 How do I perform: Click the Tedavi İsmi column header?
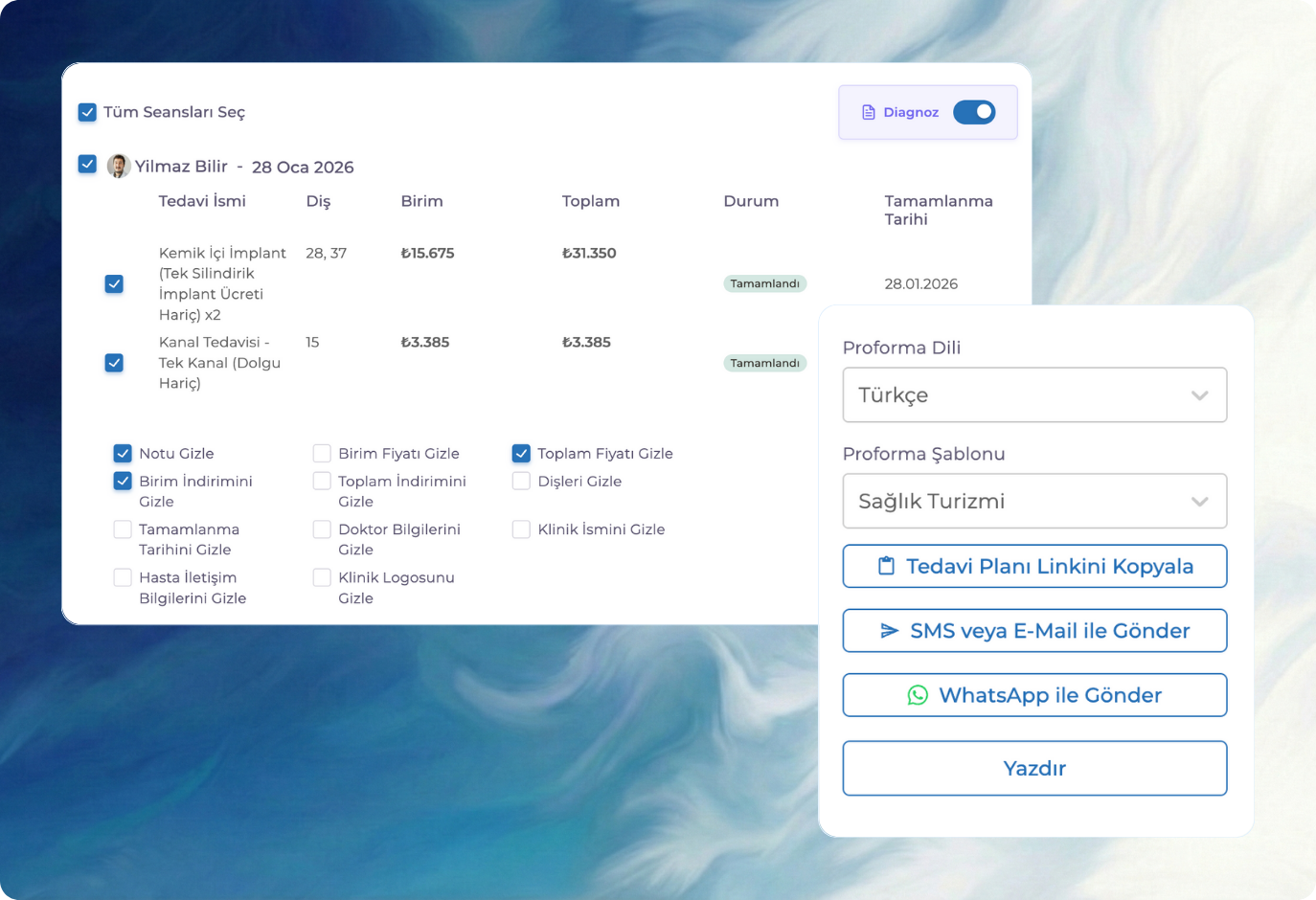tap(202, 201)
